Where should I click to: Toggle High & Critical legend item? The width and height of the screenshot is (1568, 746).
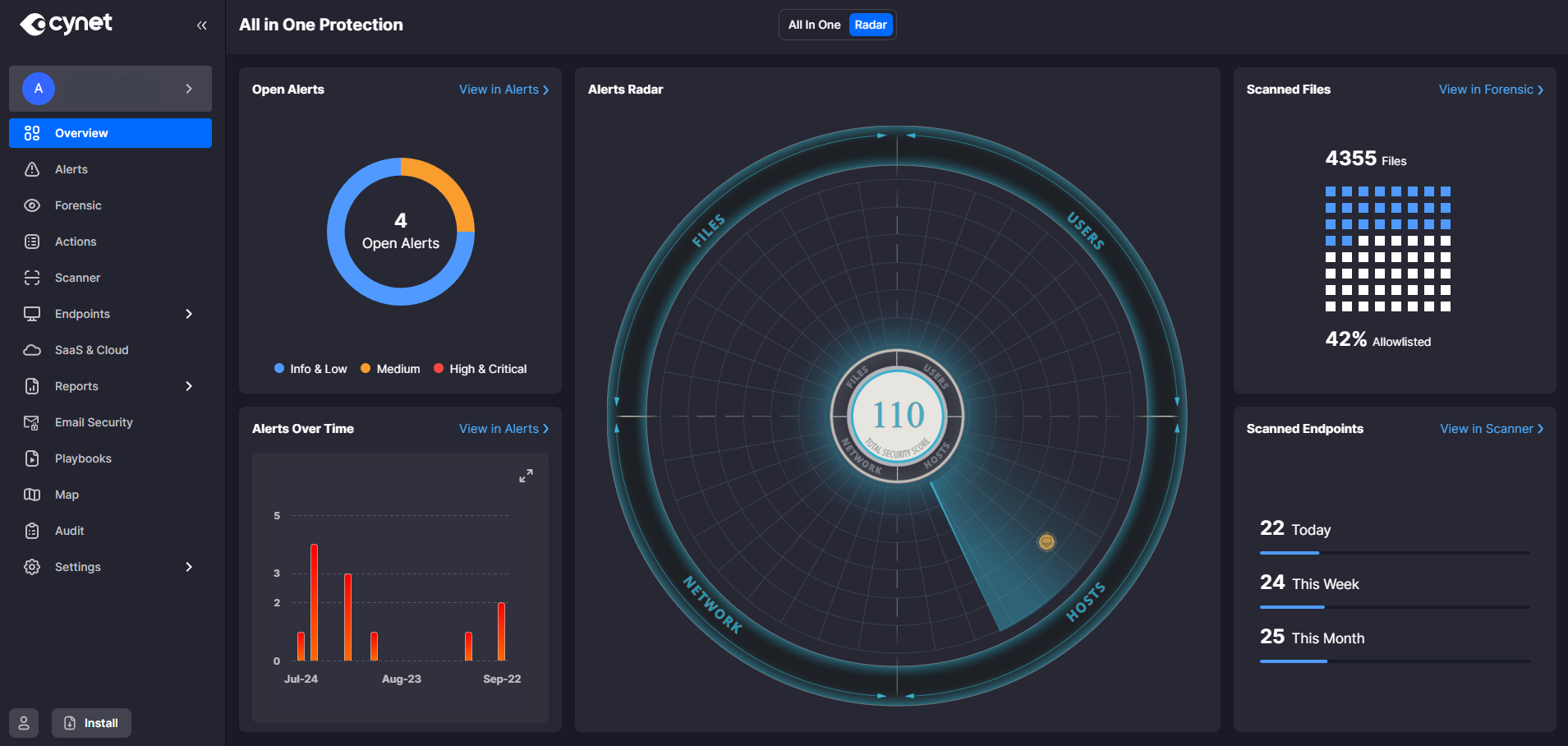point(481,369)
